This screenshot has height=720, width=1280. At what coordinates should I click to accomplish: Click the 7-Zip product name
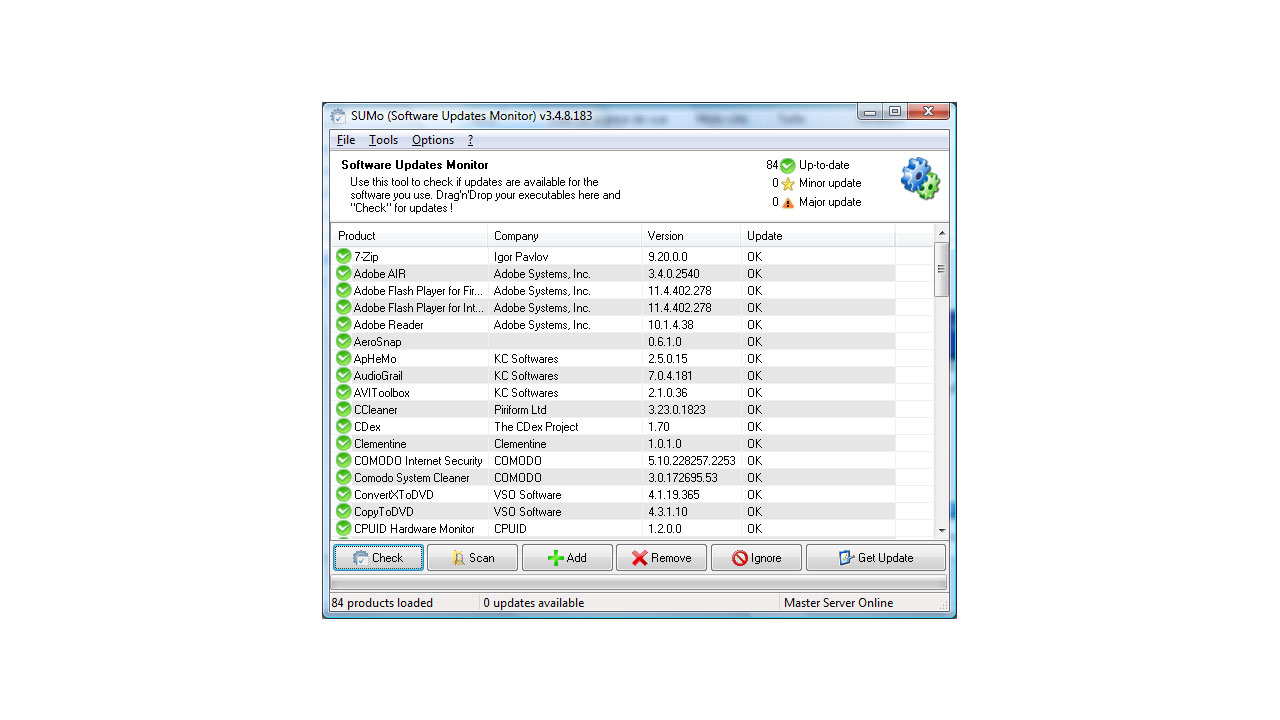[x=366, y=257]
